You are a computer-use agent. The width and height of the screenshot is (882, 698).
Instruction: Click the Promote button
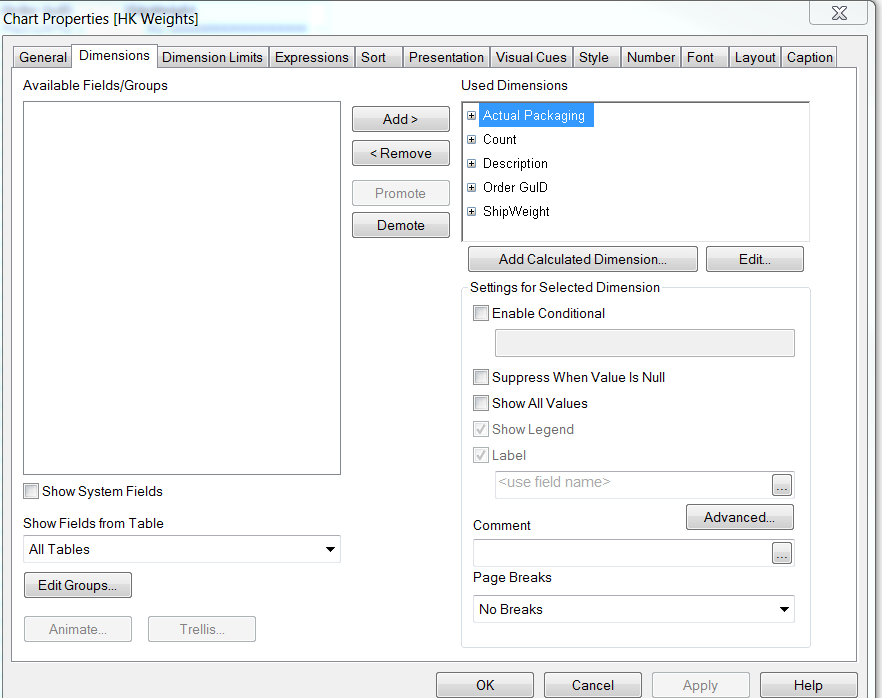(400, 193)
